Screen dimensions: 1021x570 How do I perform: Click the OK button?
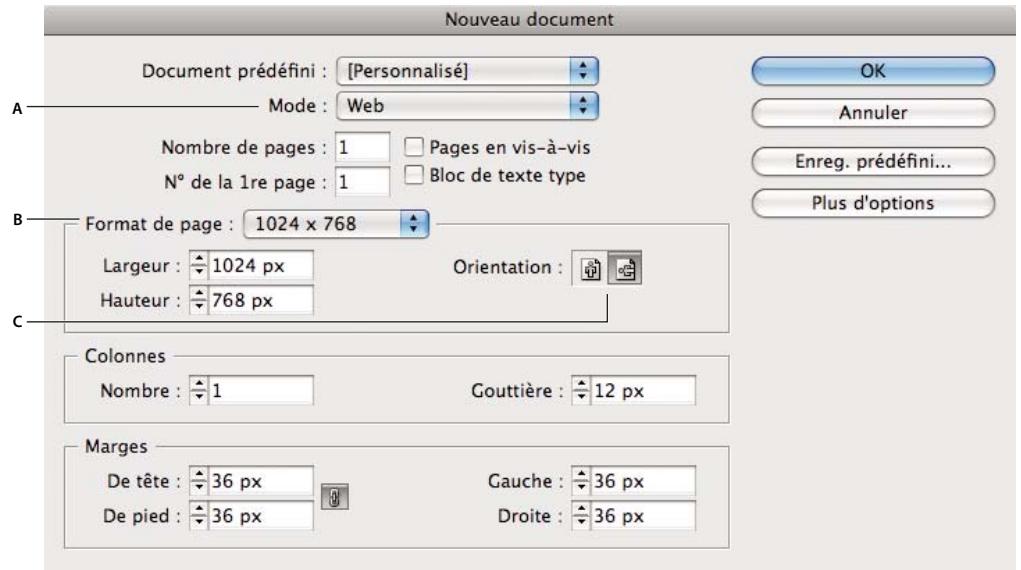point(873,70)
